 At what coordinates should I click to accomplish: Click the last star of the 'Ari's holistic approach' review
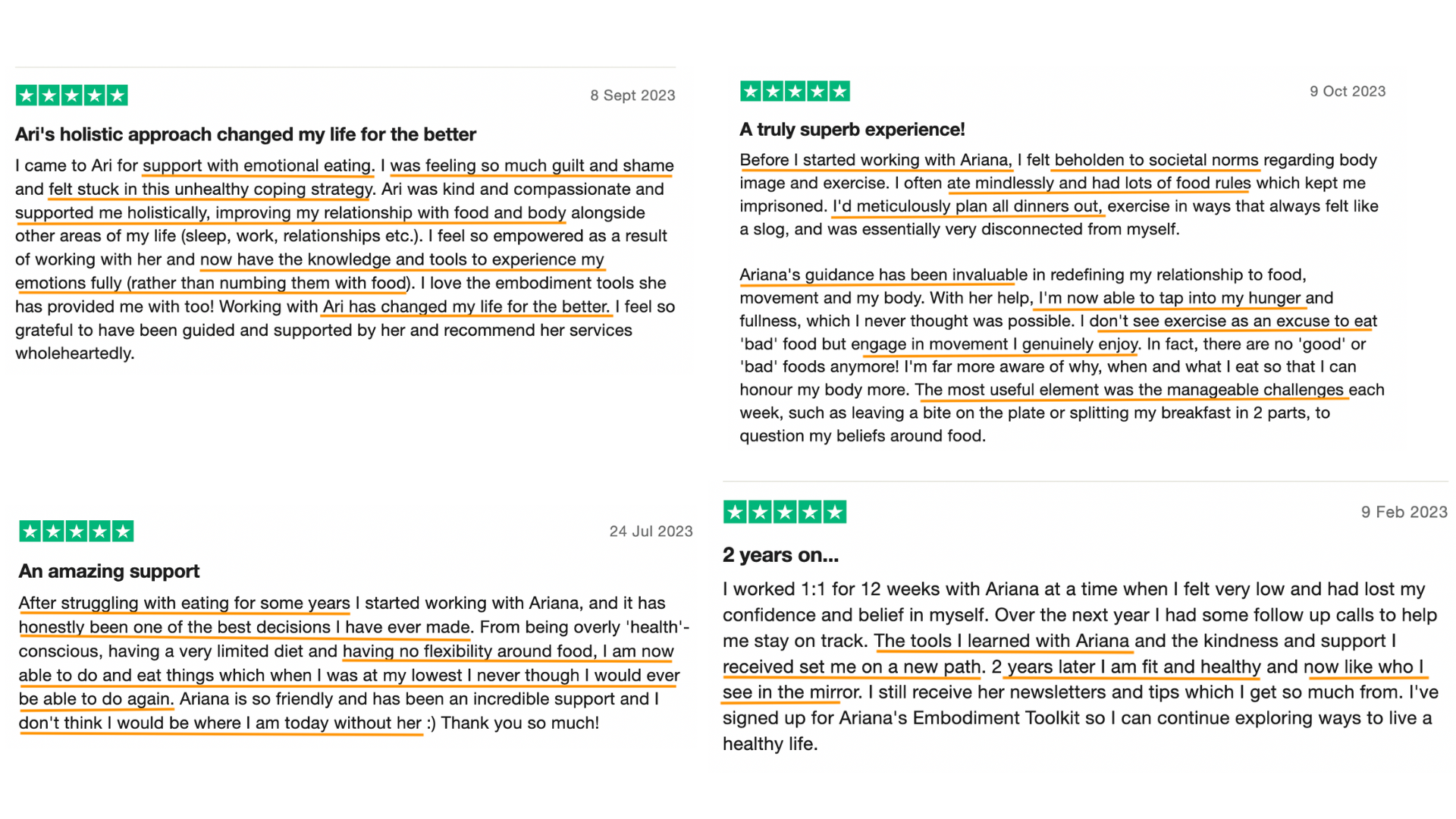(x=118, y=96)
